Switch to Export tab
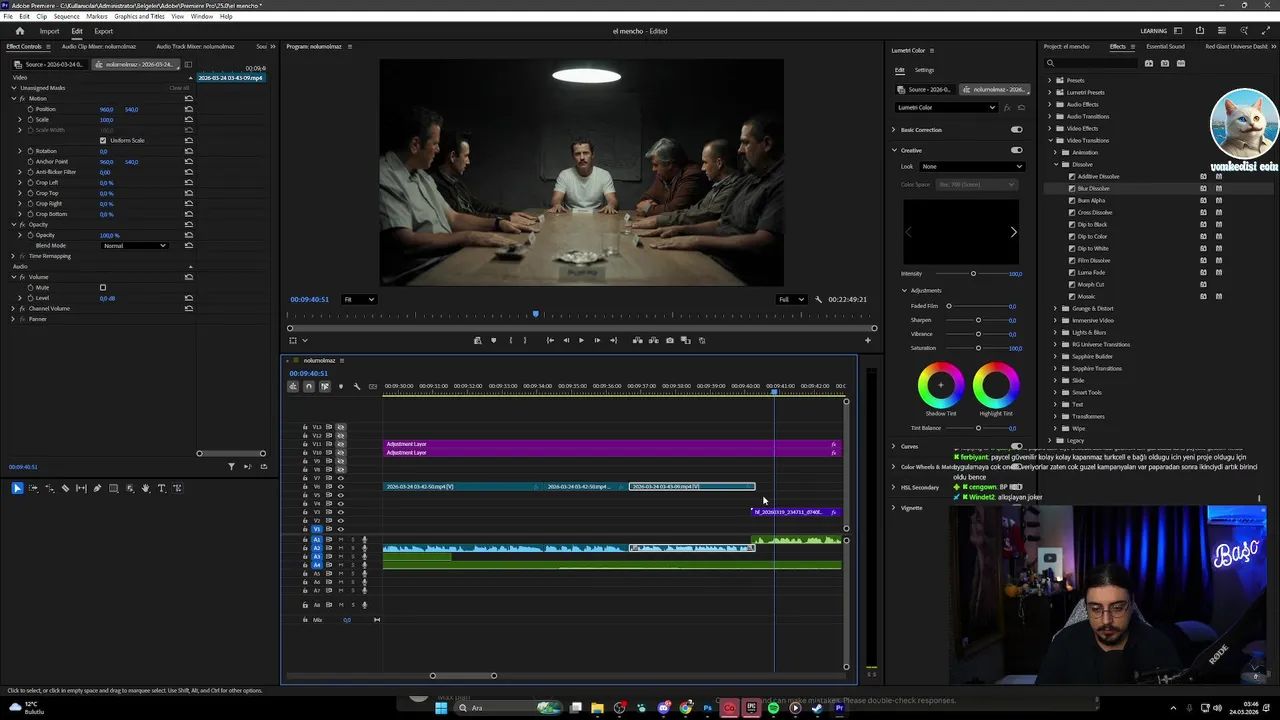The width and height of the screenshot is (1280, 720). pyautogui.click(x=104, y=31)
